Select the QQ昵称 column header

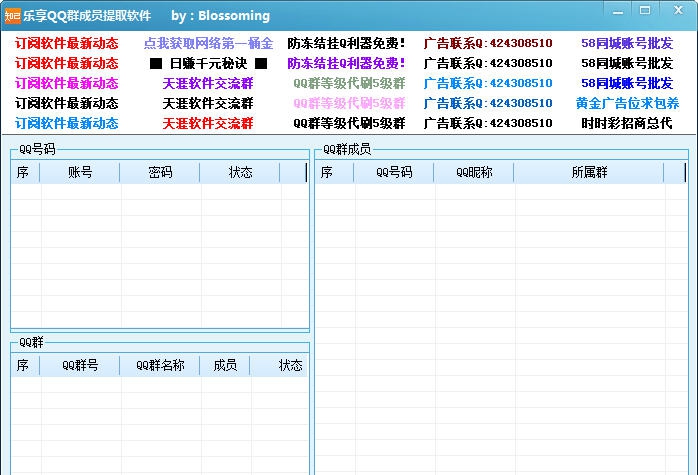474,172
